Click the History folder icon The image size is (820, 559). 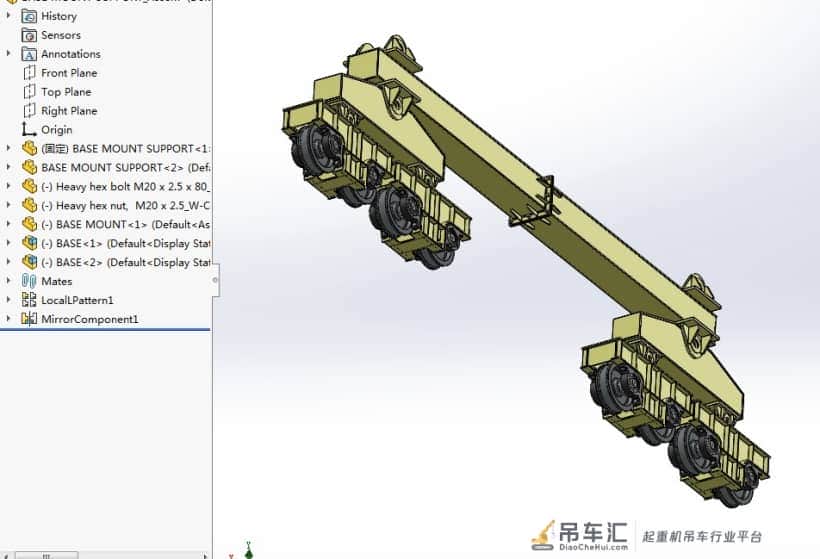pyautogui.click(x=29, y=16)
